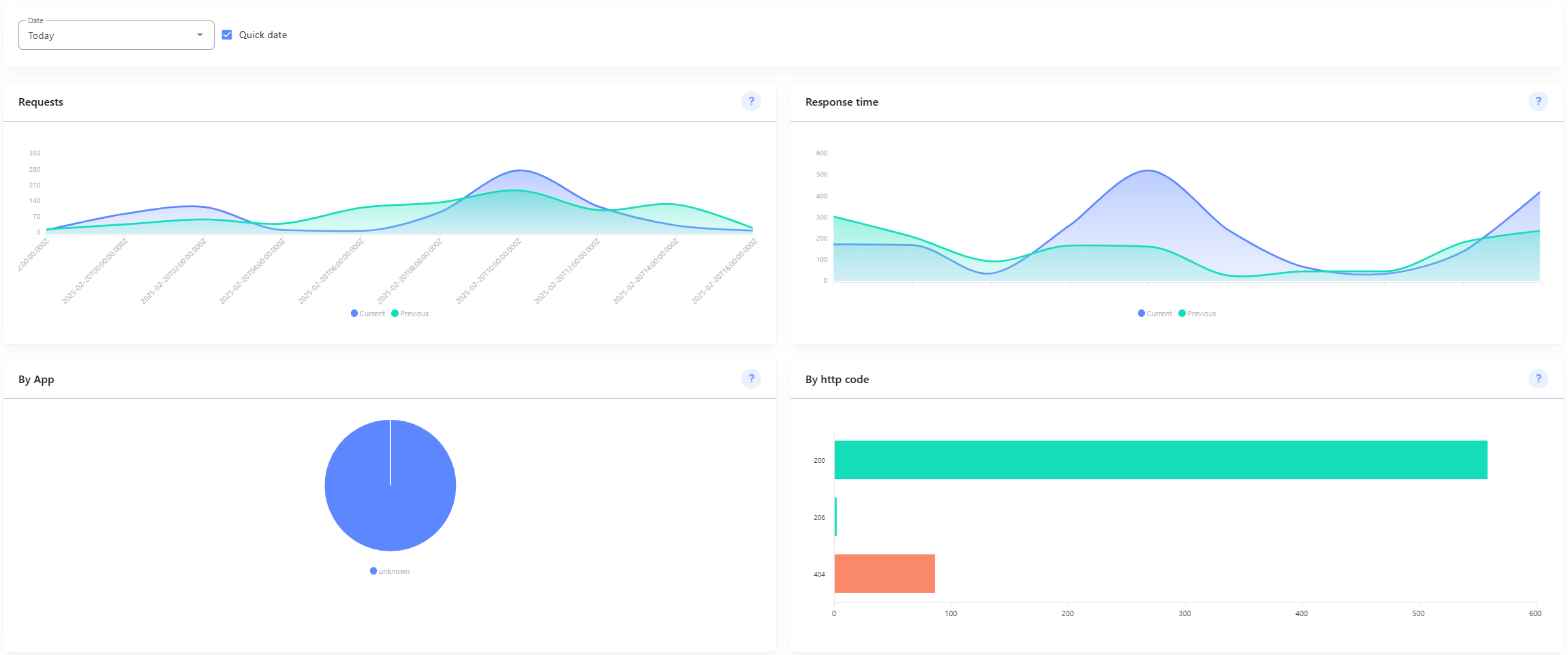Click the Requests panel title
1568x655 pixels.
tap(41, 102)
